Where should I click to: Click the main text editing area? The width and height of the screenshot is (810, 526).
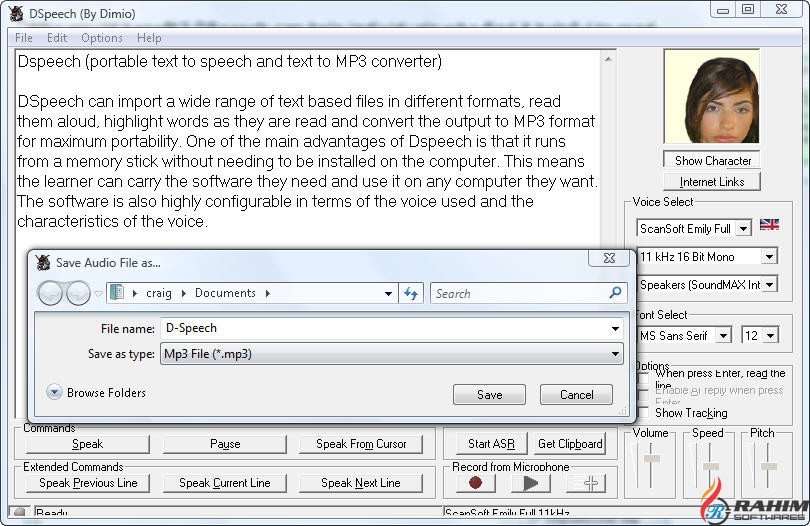pos(308,150)
